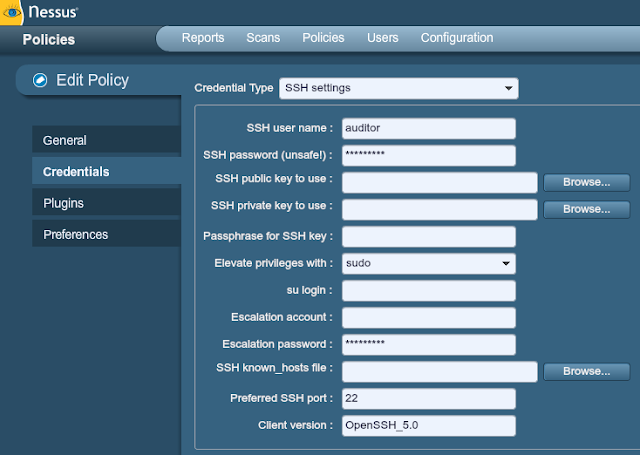Open the Configuration tab

click(457, 38)
